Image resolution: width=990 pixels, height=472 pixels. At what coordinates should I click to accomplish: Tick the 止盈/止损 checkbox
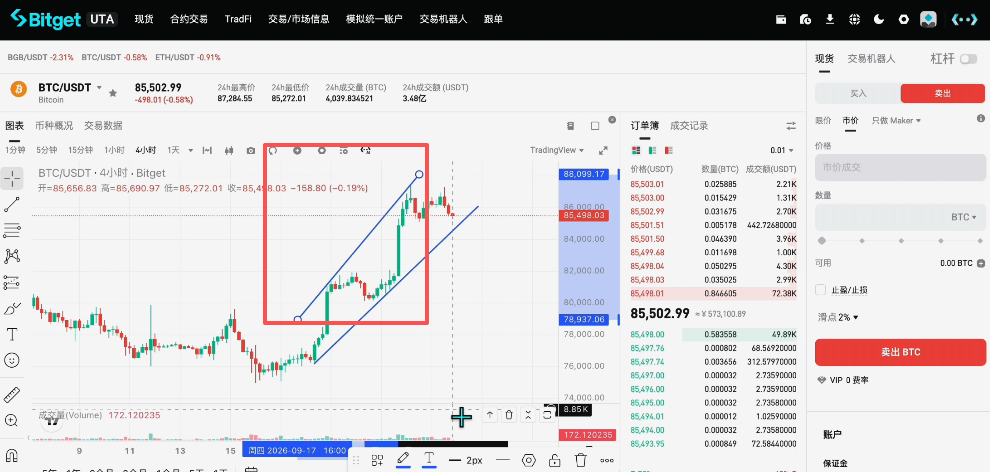(x=821, y=290)
